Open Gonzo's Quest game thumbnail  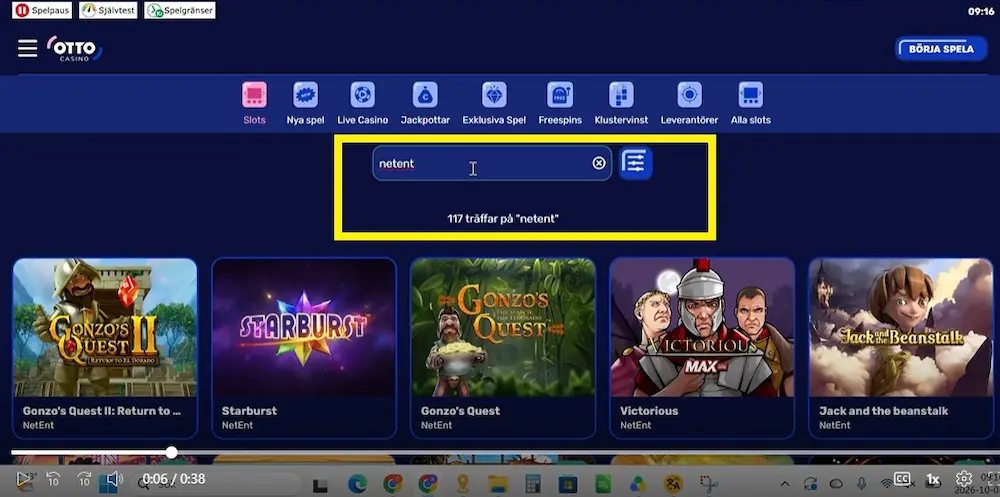pyautogui.click(x=503, y=328)
